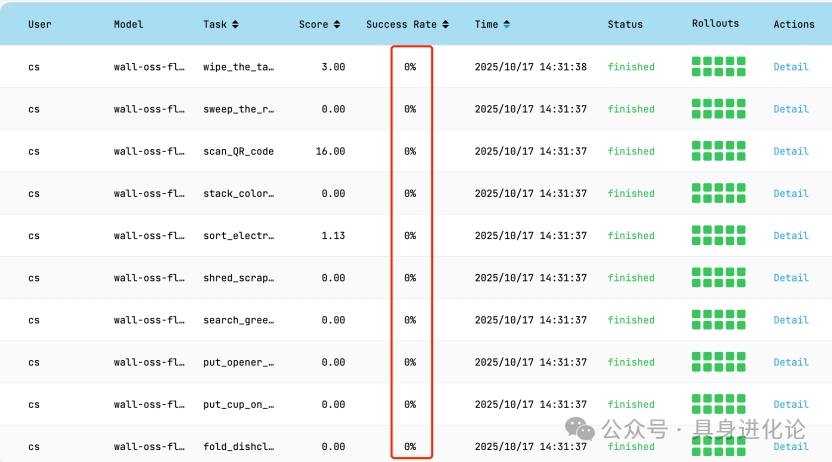832x462 pixels.
Task: Click the Success Rate sort arrows
Action: pos(445,24)
